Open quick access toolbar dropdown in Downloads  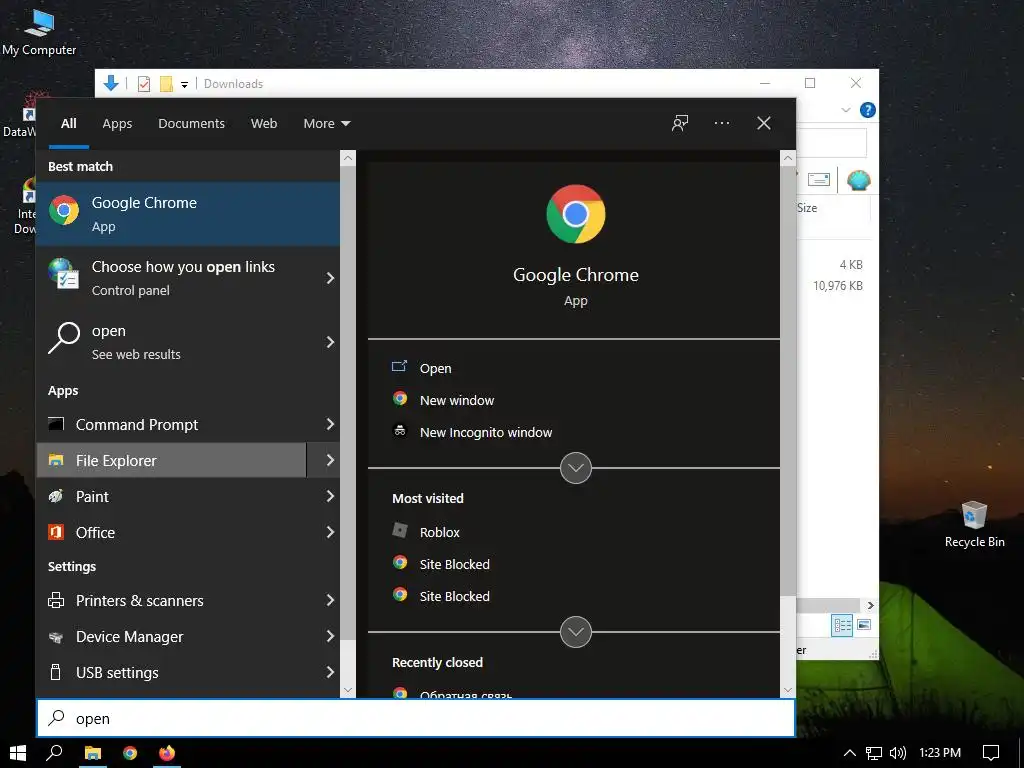click(185, 84)
